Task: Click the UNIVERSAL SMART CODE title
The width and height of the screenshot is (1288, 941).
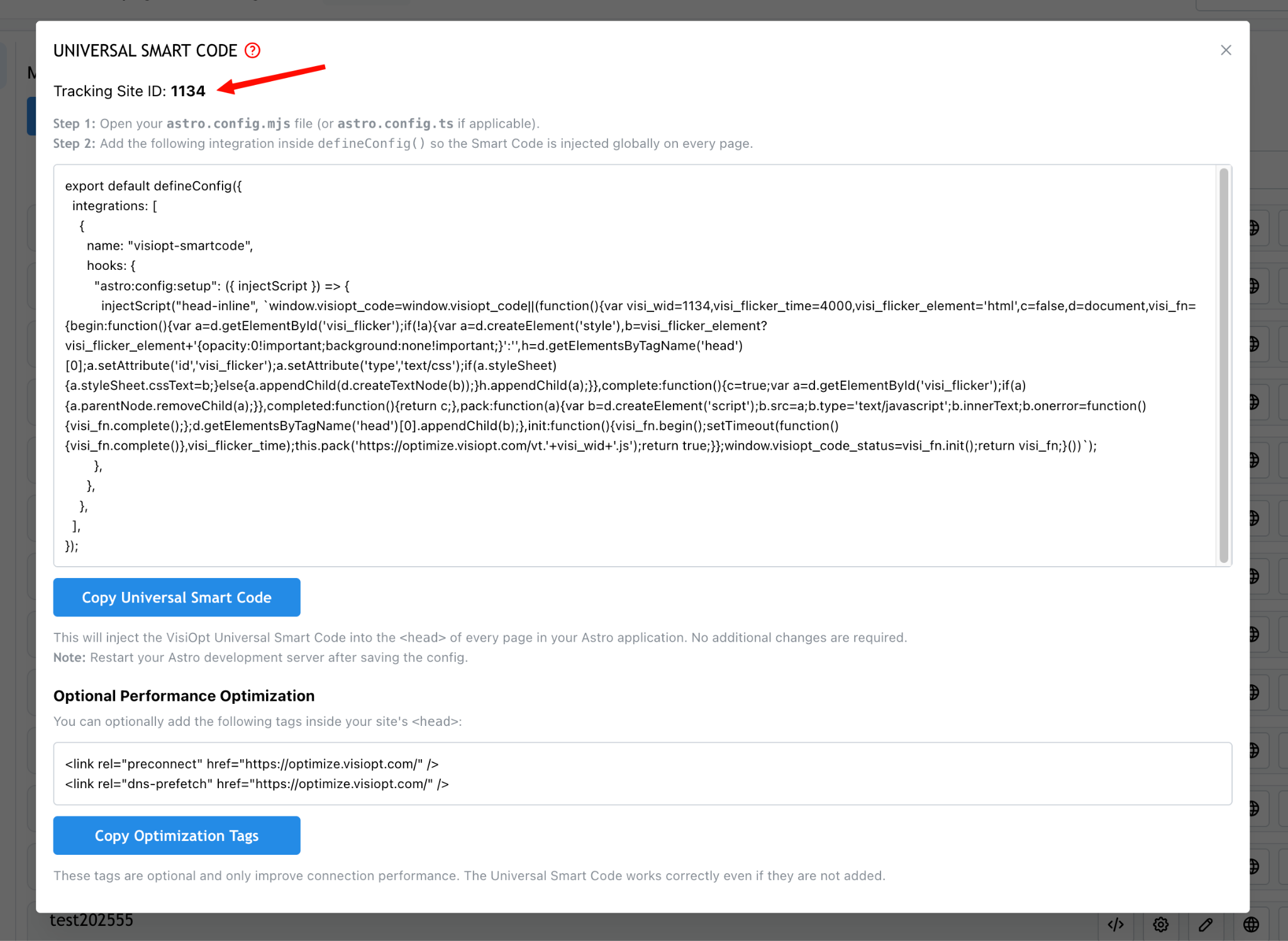Action: (145, 51)
